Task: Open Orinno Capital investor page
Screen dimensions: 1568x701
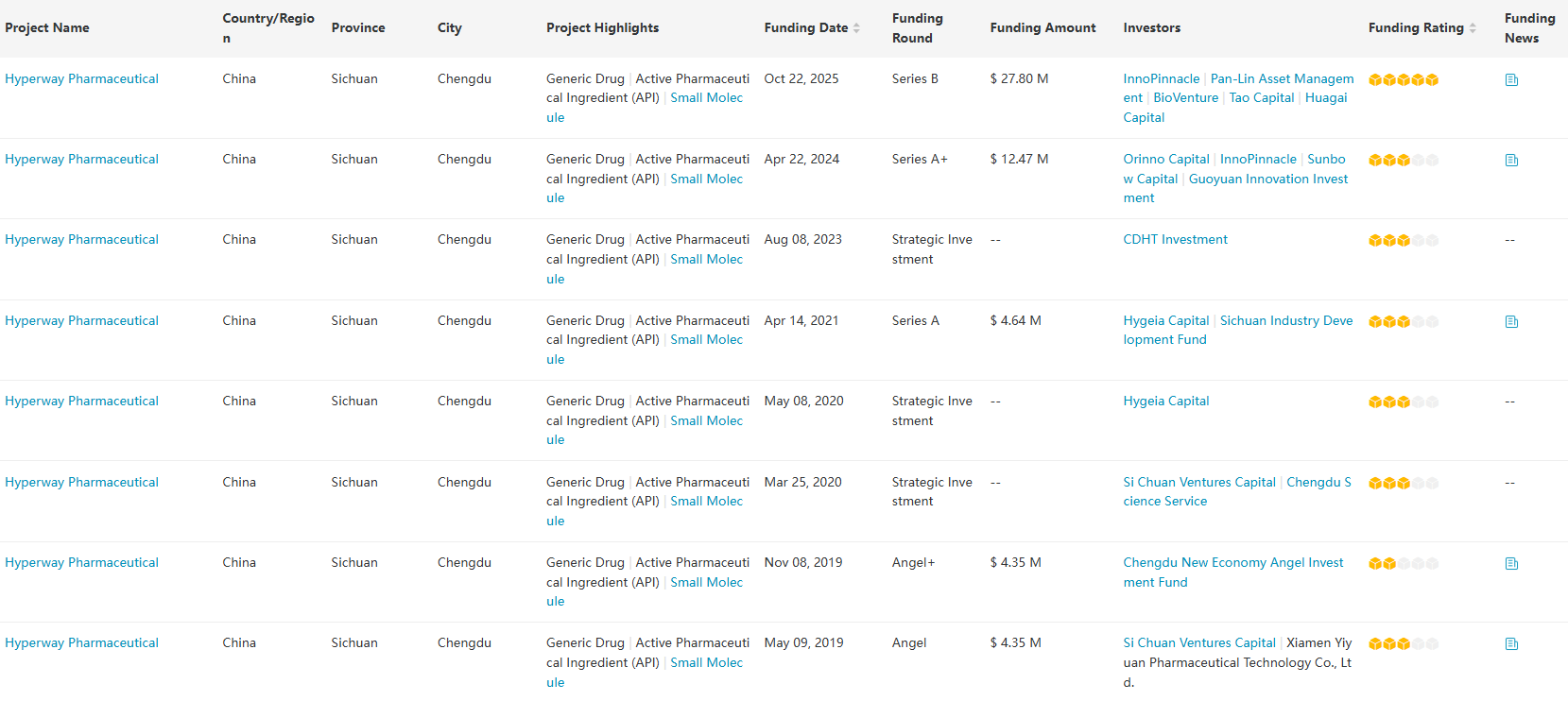Action: pyautogui.click(x=1165, y=160)
